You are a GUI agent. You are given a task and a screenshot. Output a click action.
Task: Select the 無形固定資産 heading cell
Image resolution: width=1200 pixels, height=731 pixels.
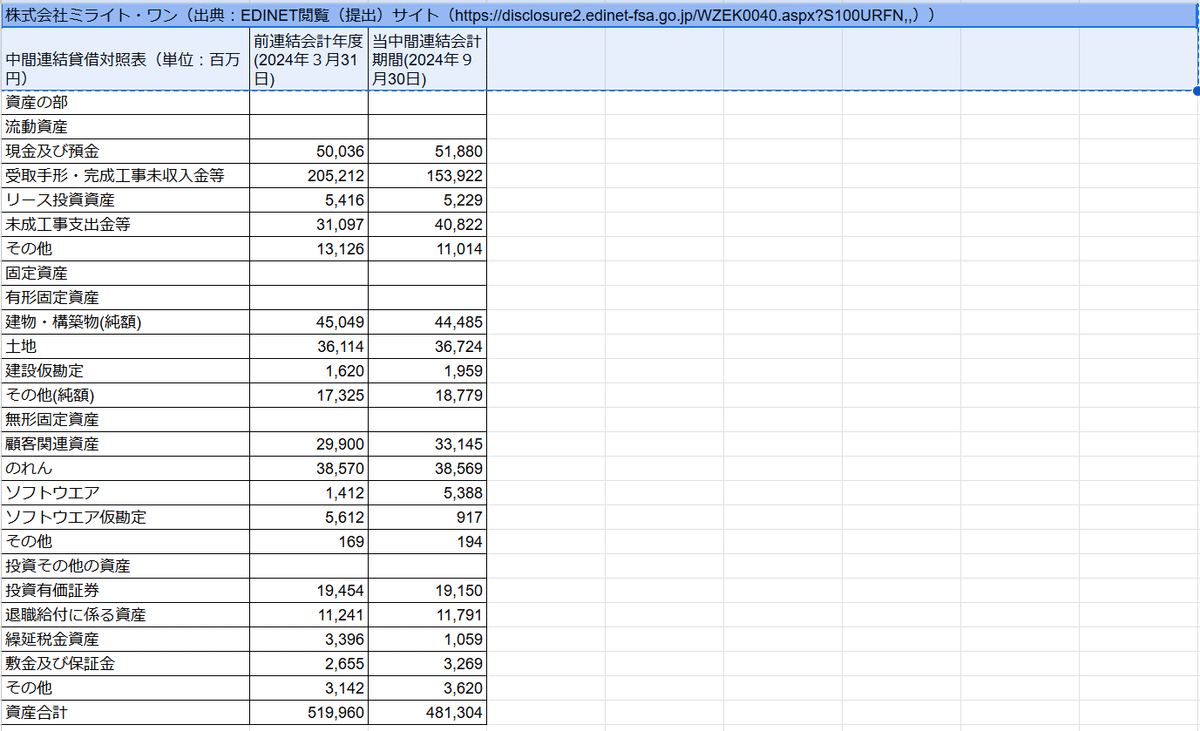click(126, 419)
